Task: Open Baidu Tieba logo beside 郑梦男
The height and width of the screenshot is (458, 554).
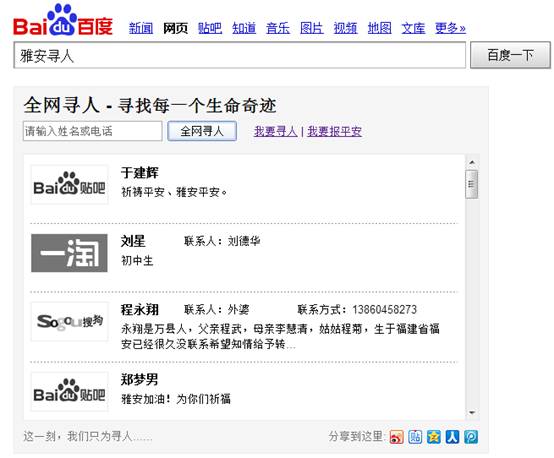Action: [x=69, y=392]
